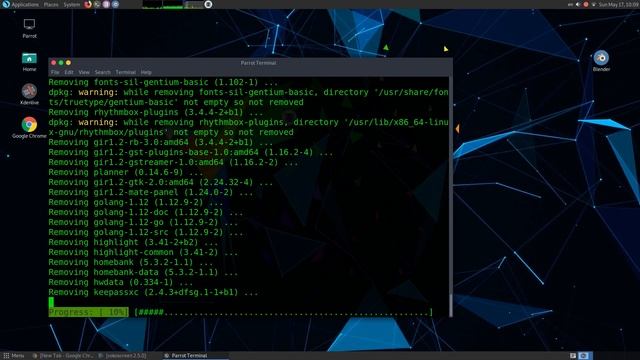
Task: Click the Parrot logo in top panel
Action: [6, 4]
